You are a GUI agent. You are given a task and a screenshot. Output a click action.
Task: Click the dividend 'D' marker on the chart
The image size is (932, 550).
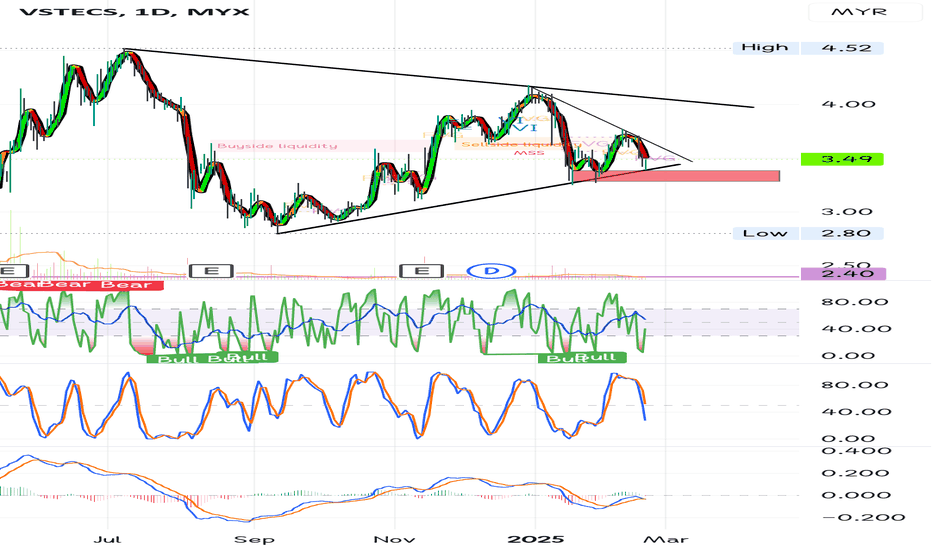pos(491,271)
